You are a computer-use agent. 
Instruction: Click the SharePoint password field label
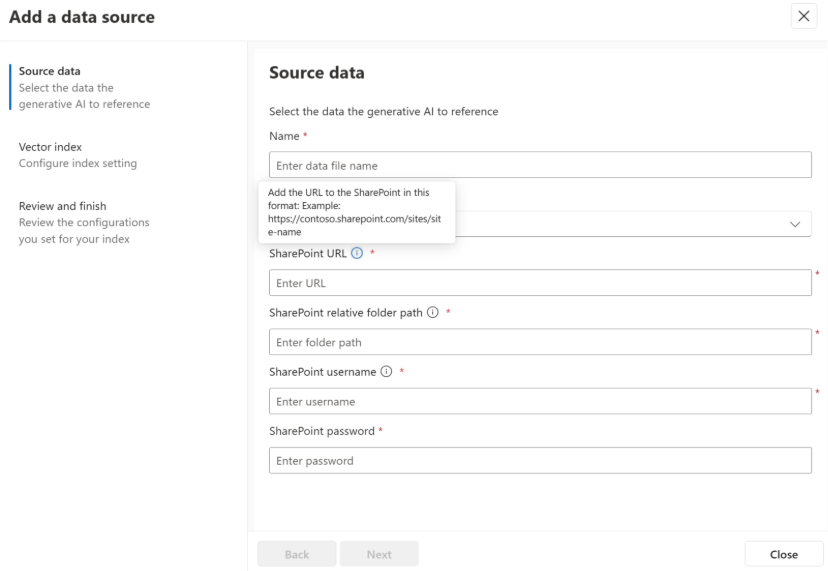321,431
